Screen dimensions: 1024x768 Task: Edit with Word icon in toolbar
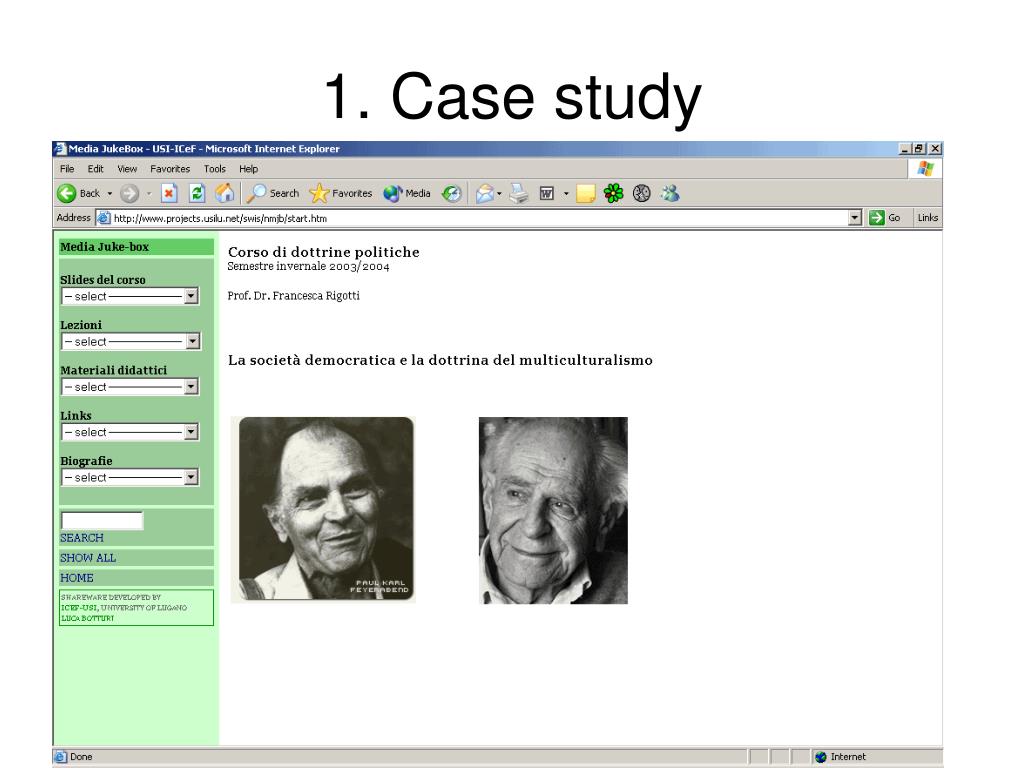tap(547, 193)
